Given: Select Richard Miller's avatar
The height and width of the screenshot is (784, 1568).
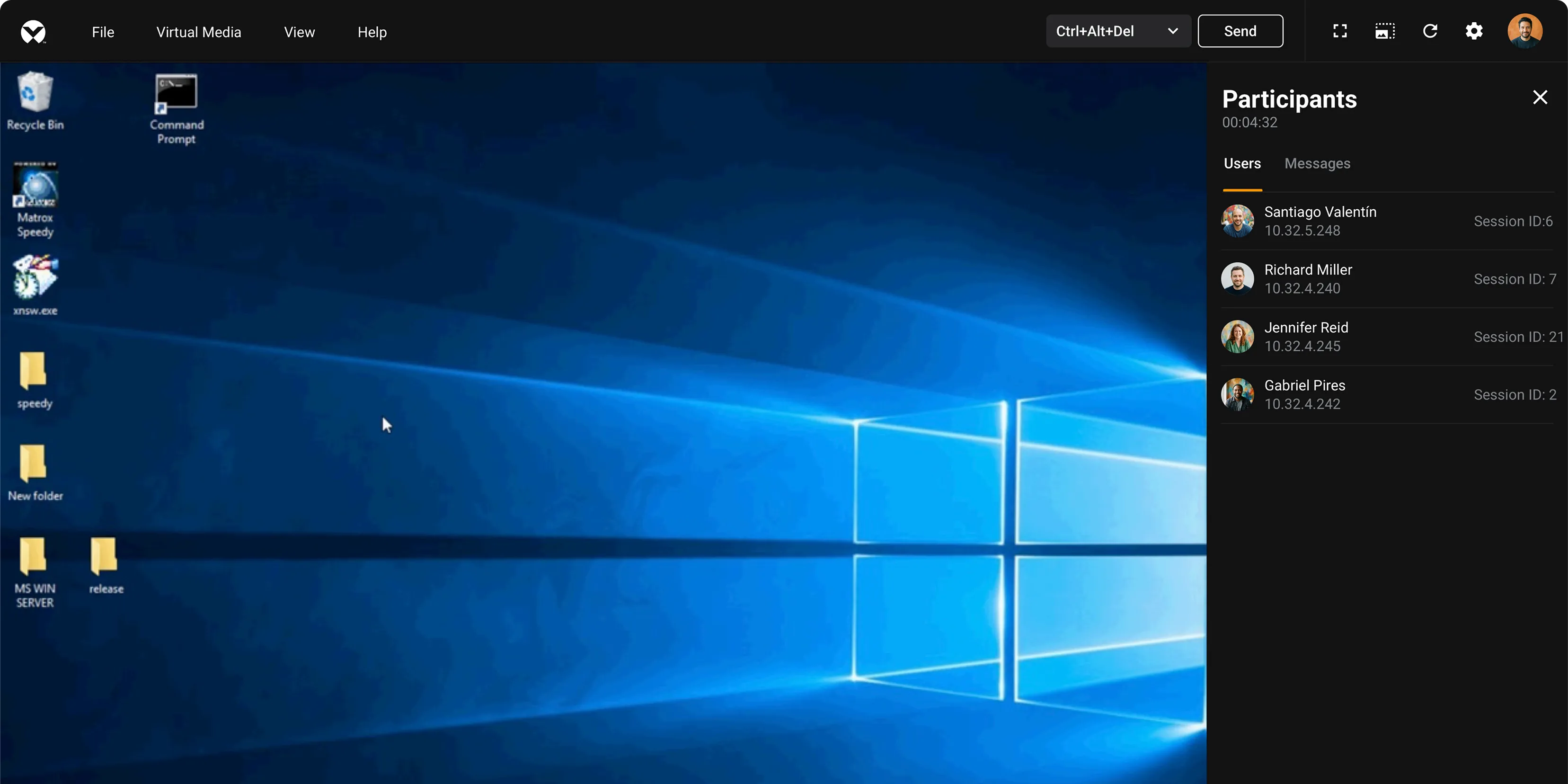Looking at the screenshot, I should click(x=1238, y=279).
